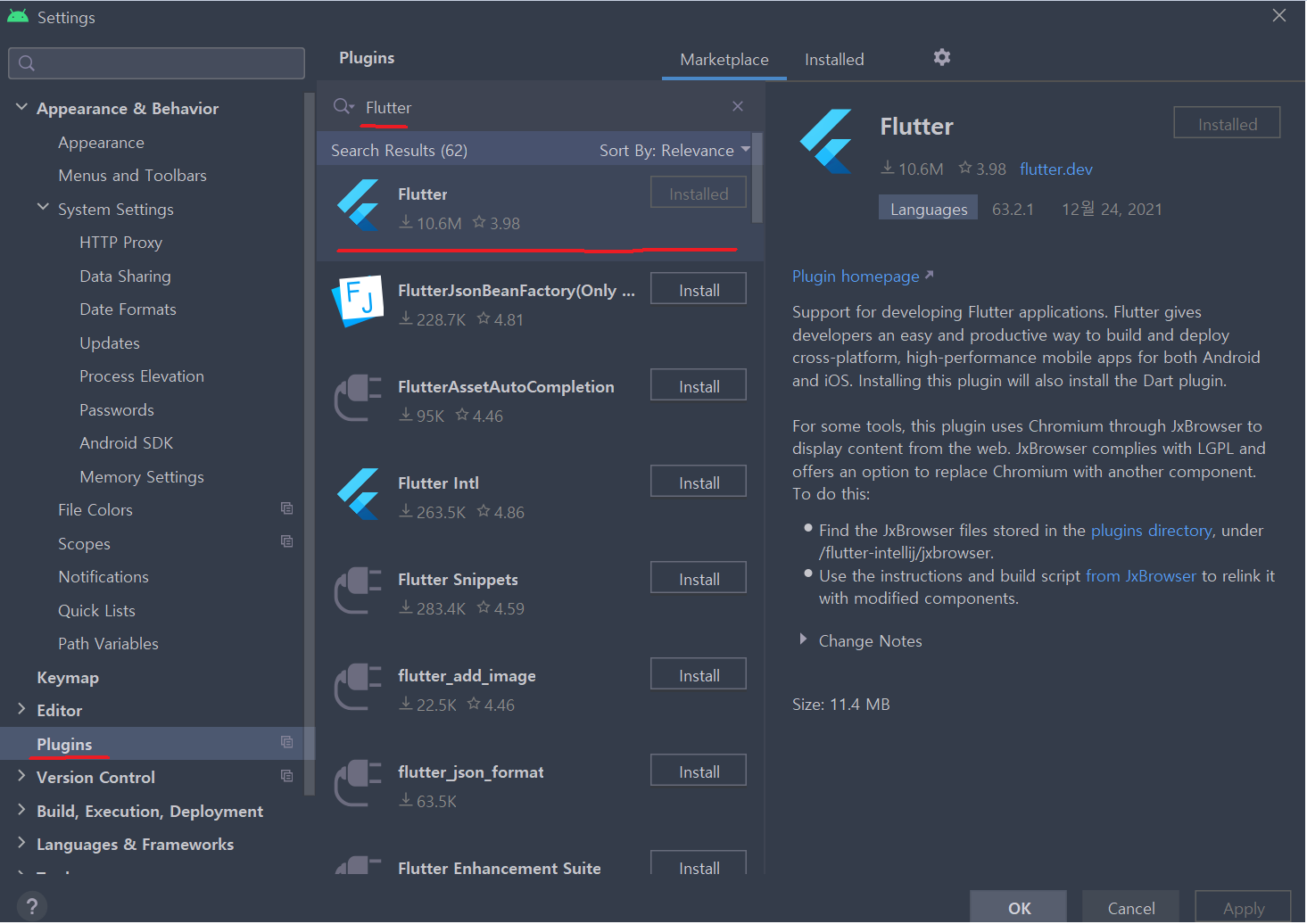This screenshot has width=1307, height=924.
Task: Click the Android Studio settings window icon
Action: tap(18, 16)
